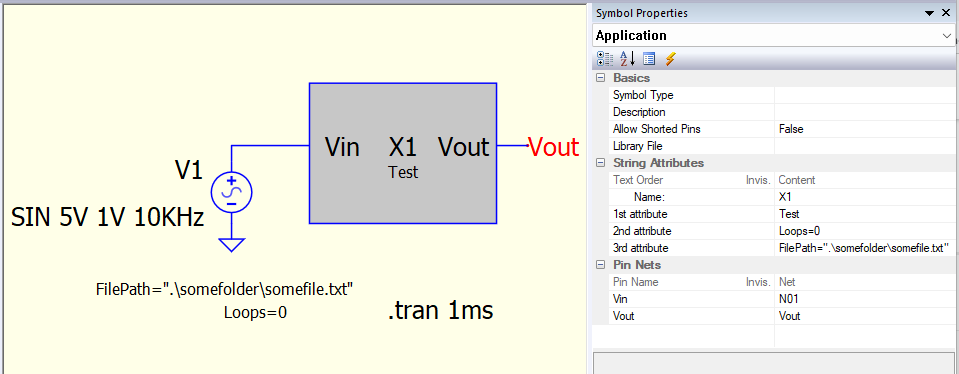Viewport: 959px width, 374px height.
Task: Select the Vin net N01 cell
Action: click(866, 299)
